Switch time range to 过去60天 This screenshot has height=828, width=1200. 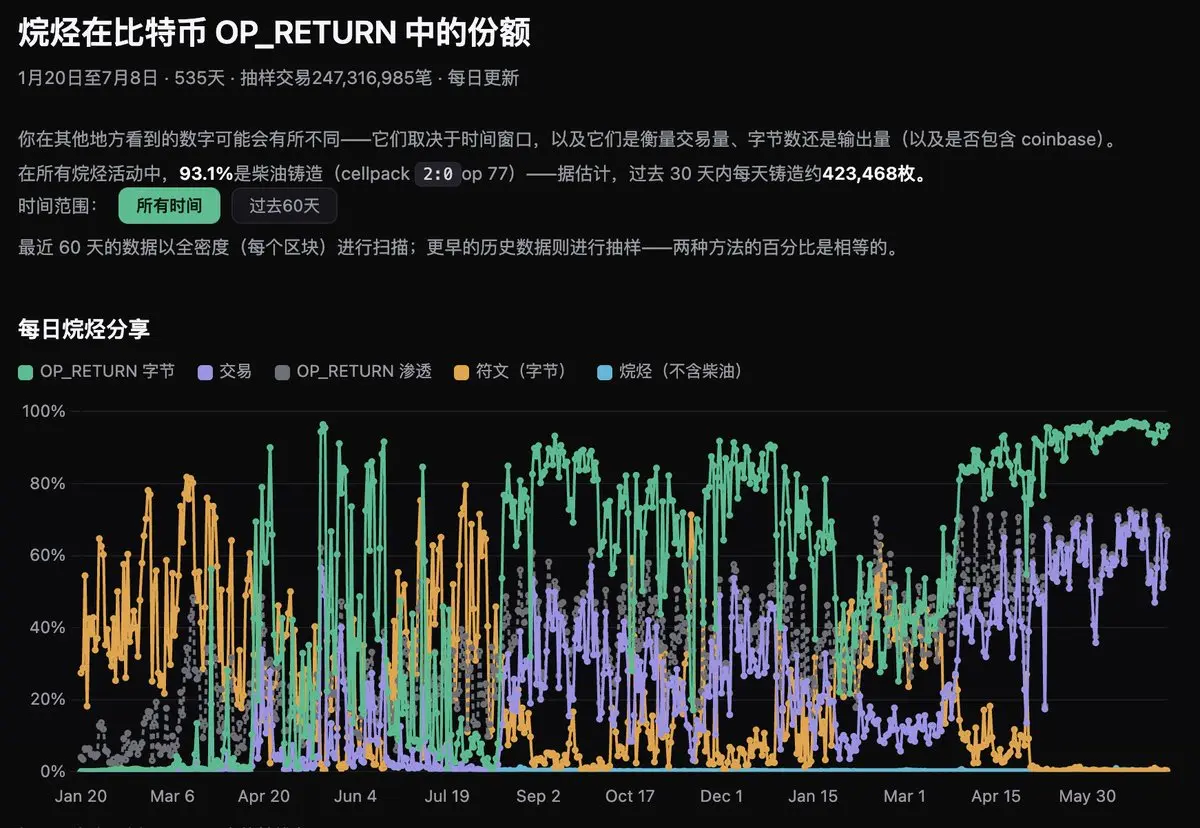point(284,206)
